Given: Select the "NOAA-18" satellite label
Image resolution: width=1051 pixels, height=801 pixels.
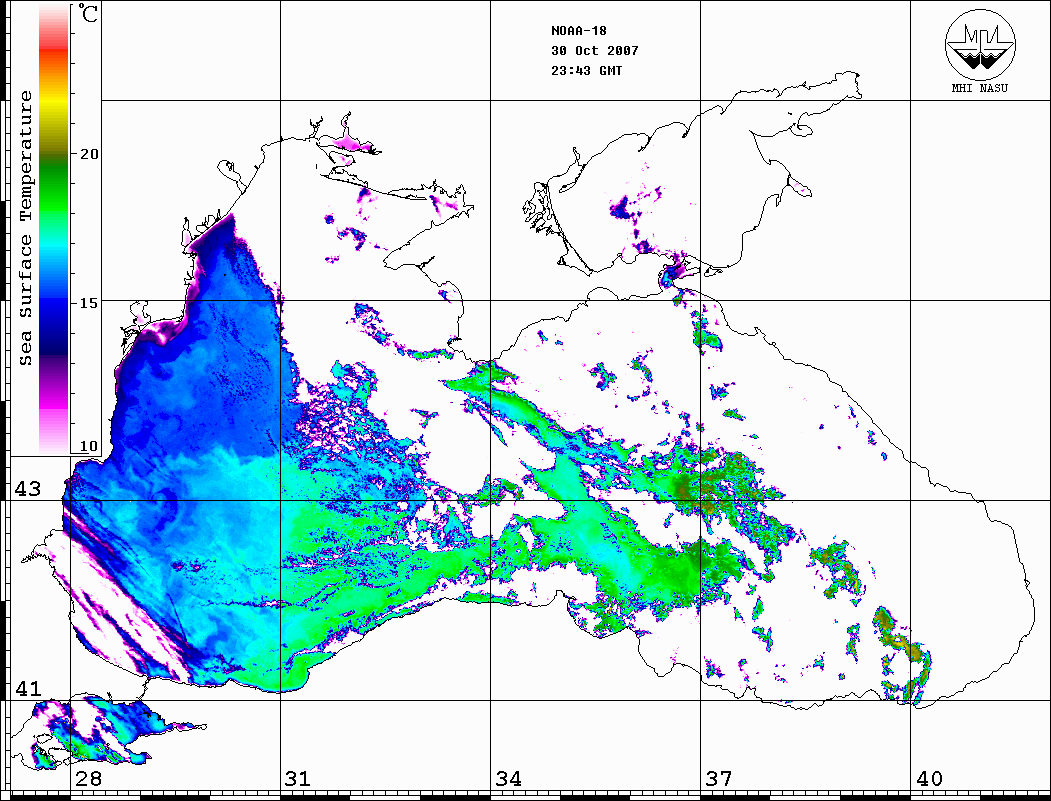Looking at the screenshot, I should [x=578, y=31].
